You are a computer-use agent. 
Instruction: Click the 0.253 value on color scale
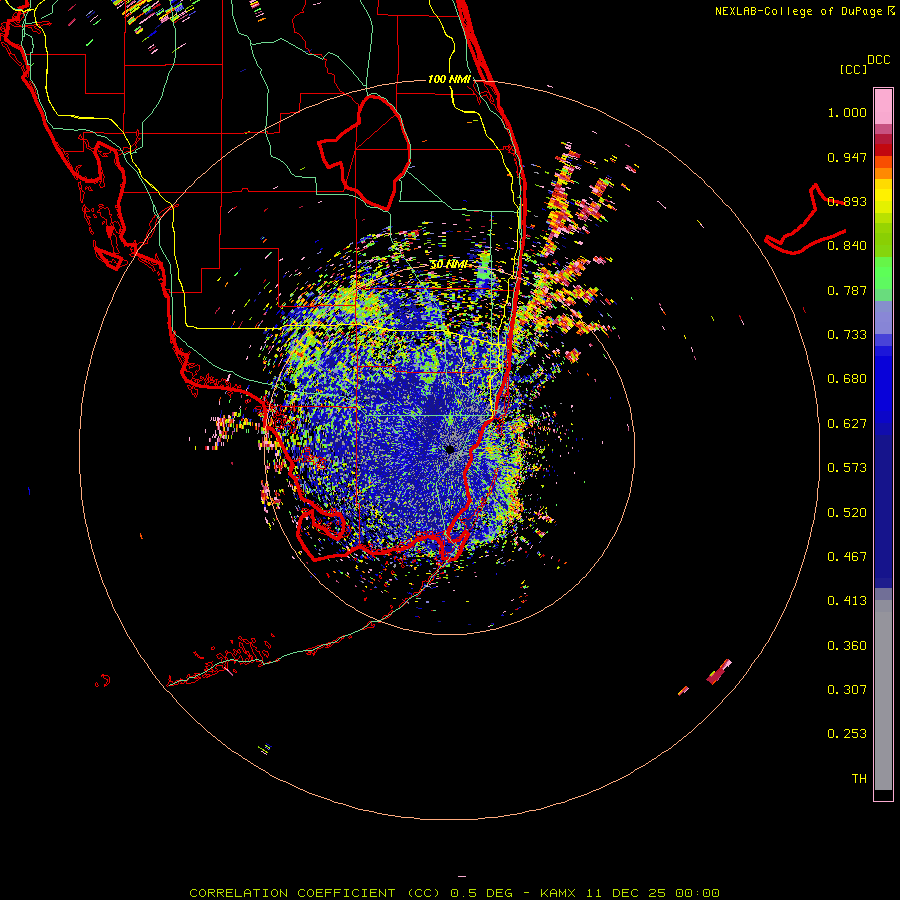click(x=847, y=734)
